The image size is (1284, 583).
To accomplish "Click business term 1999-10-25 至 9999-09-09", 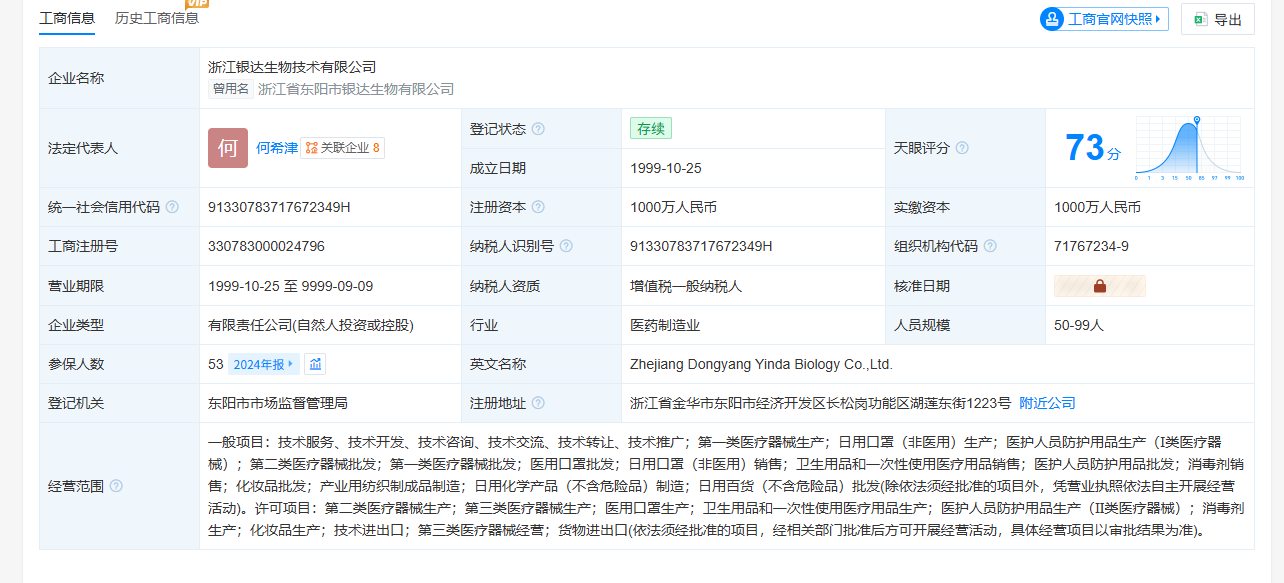I will tap(290, 286).
